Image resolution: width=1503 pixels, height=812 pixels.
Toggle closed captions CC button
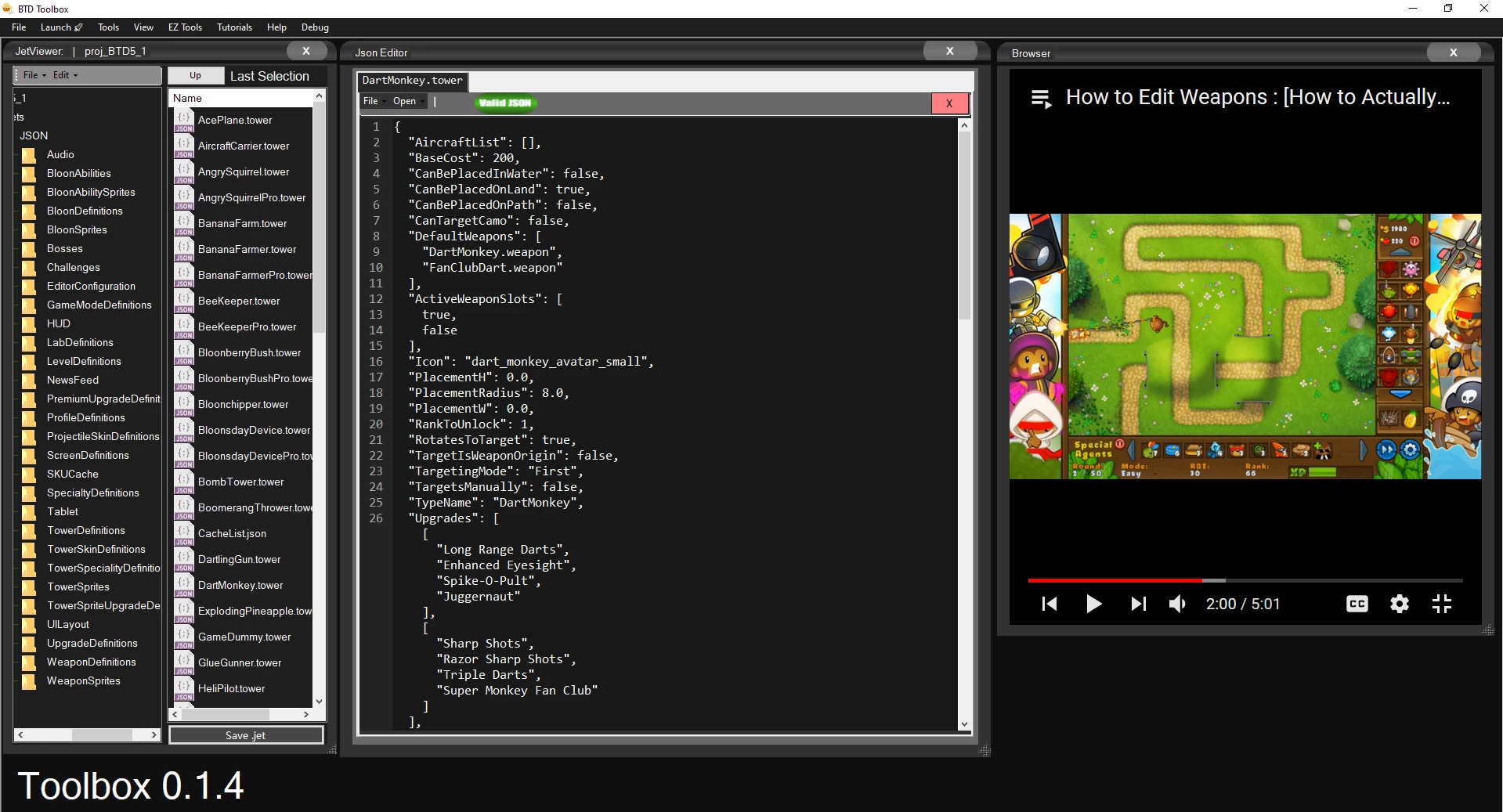(x=1357, y=604)
